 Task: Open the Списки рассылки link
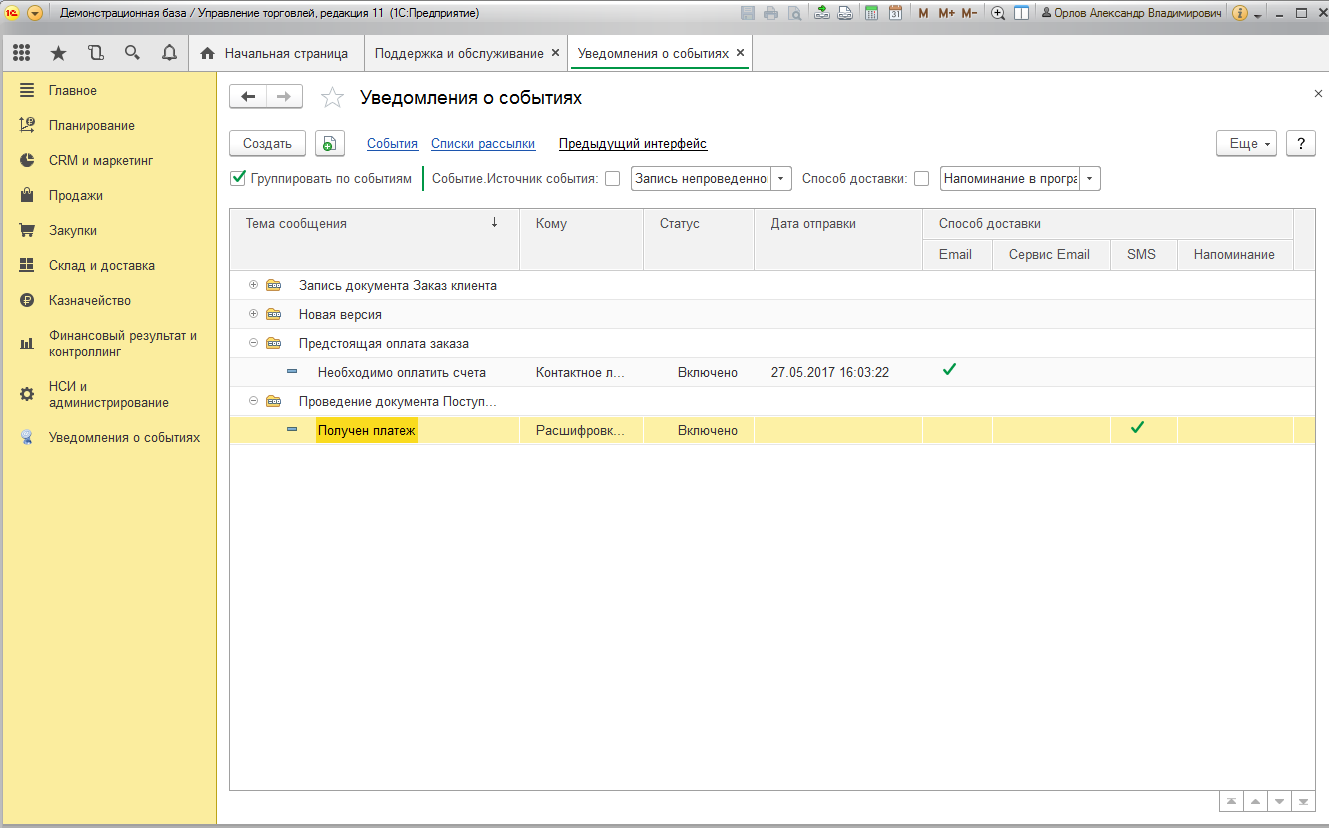click(482, 144)
